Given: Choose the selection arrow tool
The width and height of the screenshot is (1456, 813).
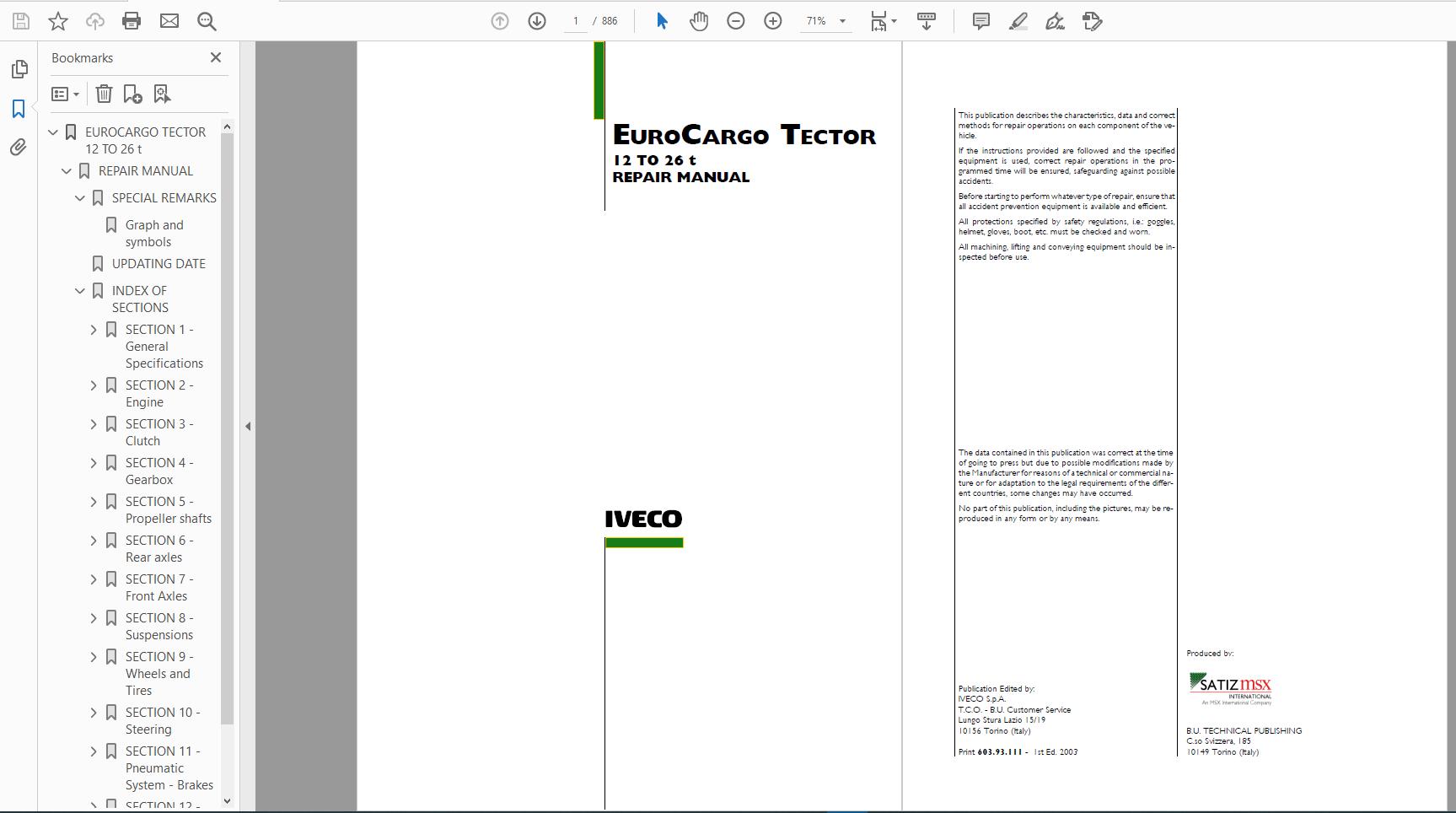Looking at the screenshot, I should click(662, 21).
